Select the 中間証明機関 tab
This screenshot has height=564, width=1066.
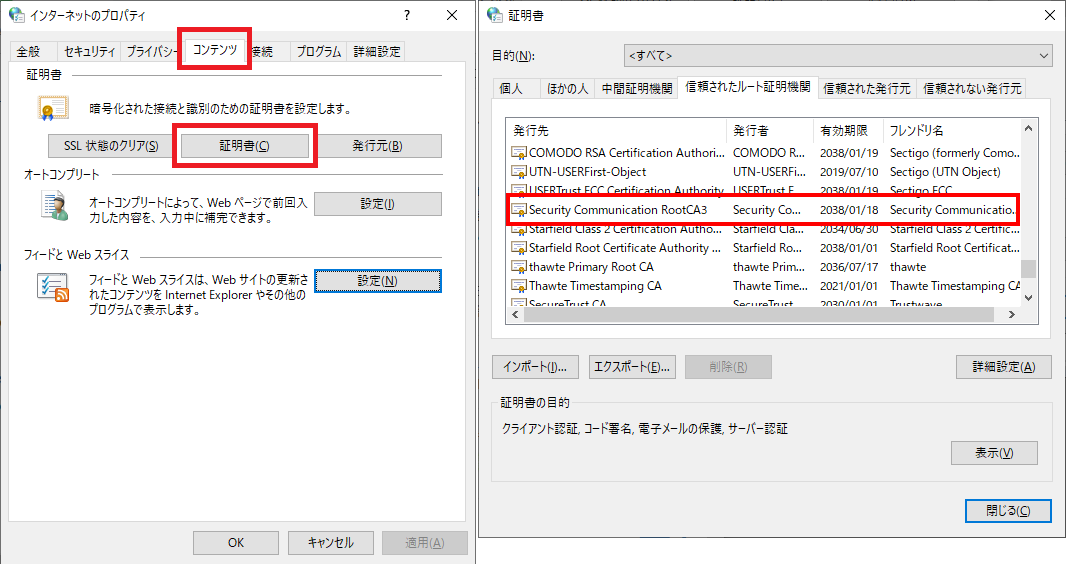point(636,88)
